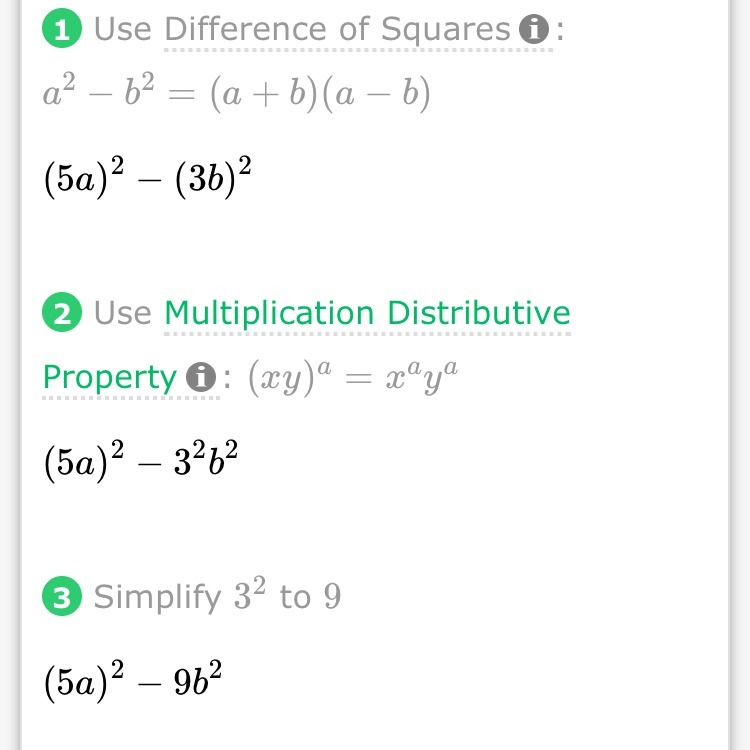This screenshot has height=750, width=750.
Task: Click the green step 1 badge
Action: tap(61, 31)
